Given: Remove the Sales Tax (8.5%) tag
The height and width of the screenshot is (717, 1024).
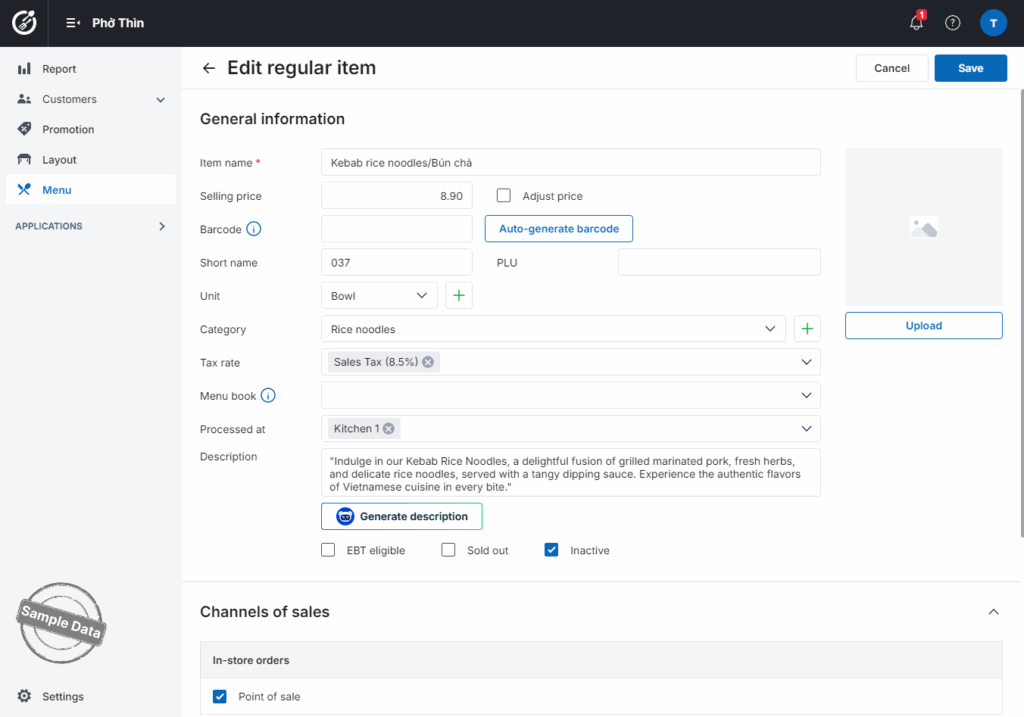Looking at the screenshot, I should [x=428, y=362].
